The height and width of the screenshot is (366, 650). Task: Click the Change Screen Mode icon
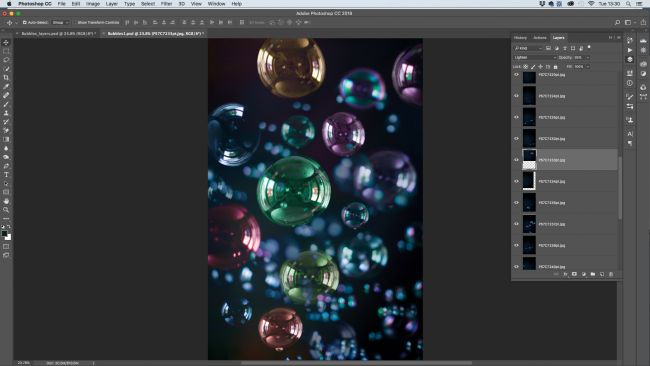6,255
